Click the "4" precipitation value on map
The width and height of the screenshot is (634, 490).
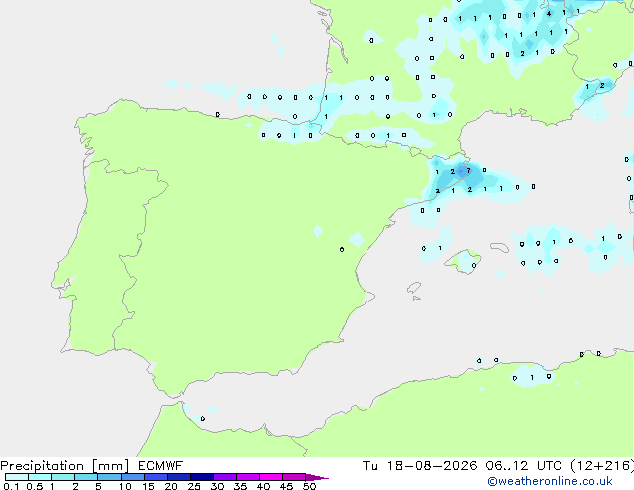pyautogui.click(x=549, y=13)
